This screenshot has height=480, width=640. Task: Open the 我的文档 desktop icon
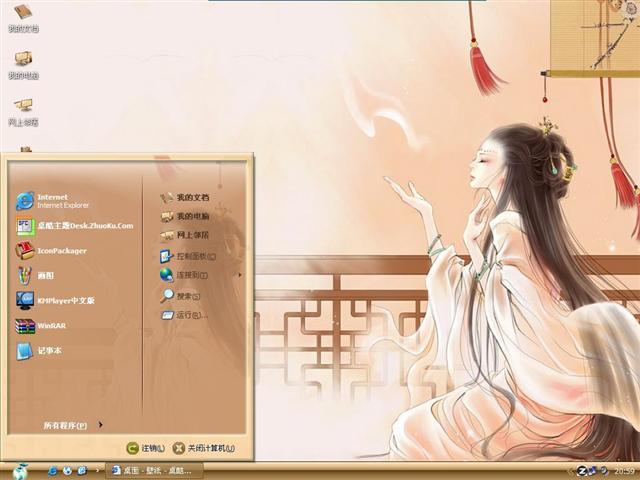pyautogui.click(x=23, y=18)
